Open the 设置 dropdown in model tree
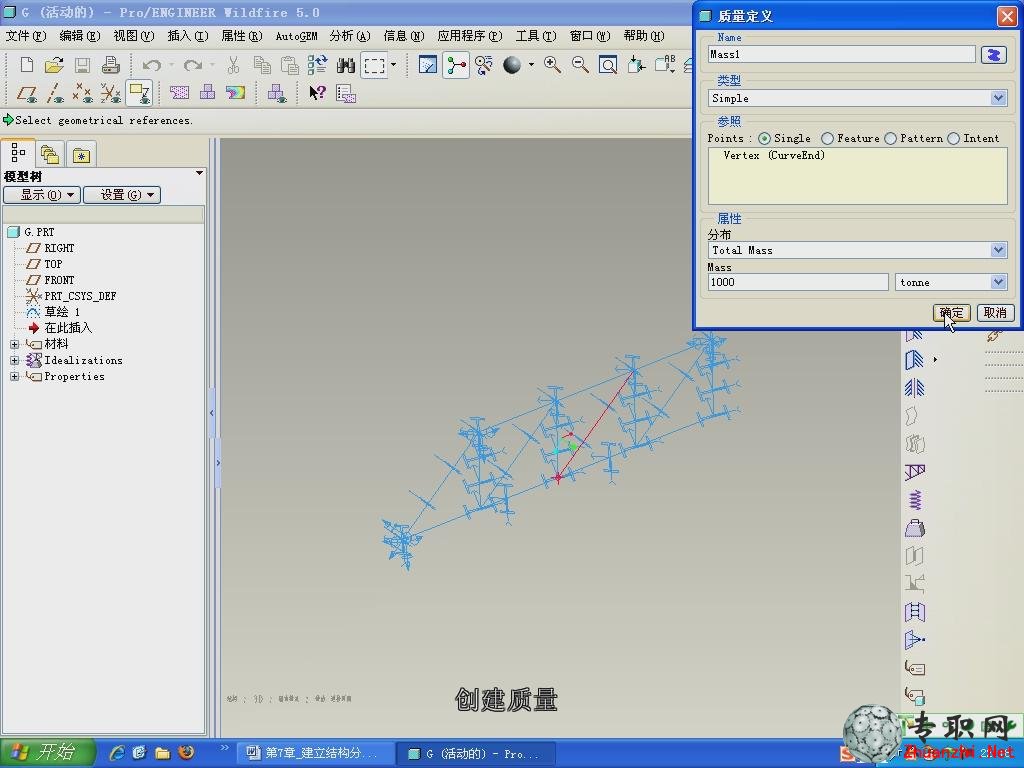1024x768 pixels. click(122, 195)
